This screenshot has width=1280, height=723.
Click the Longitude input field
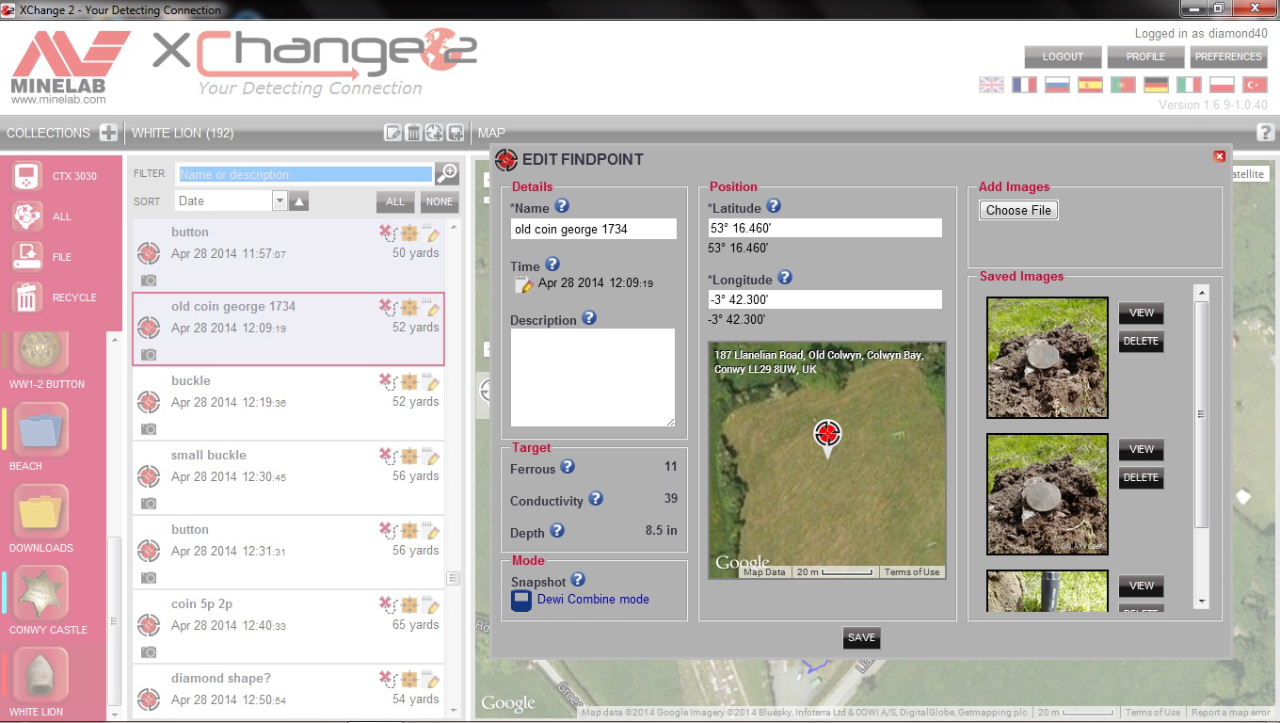click(825, 299)
